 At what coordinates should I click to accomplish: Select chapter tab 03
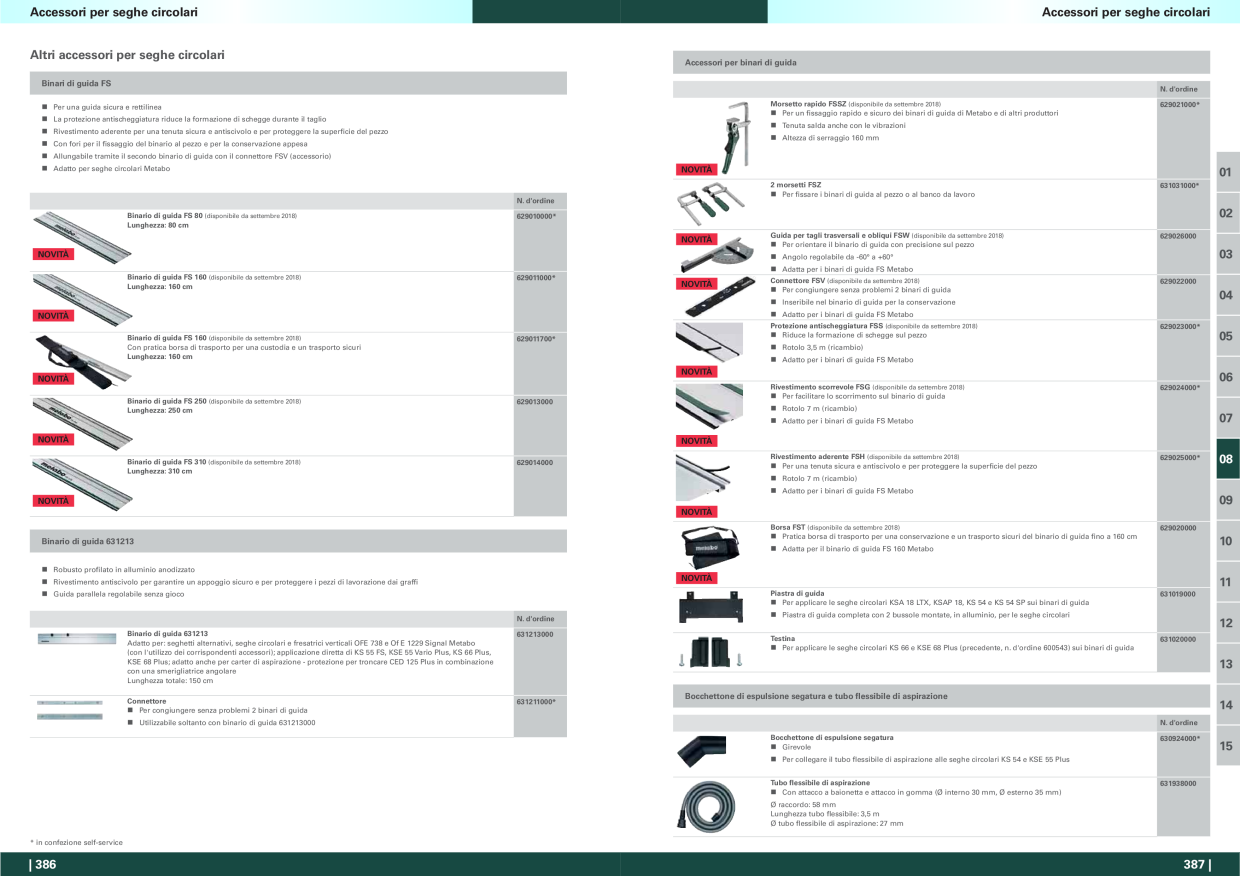[x=1226, y=254]
